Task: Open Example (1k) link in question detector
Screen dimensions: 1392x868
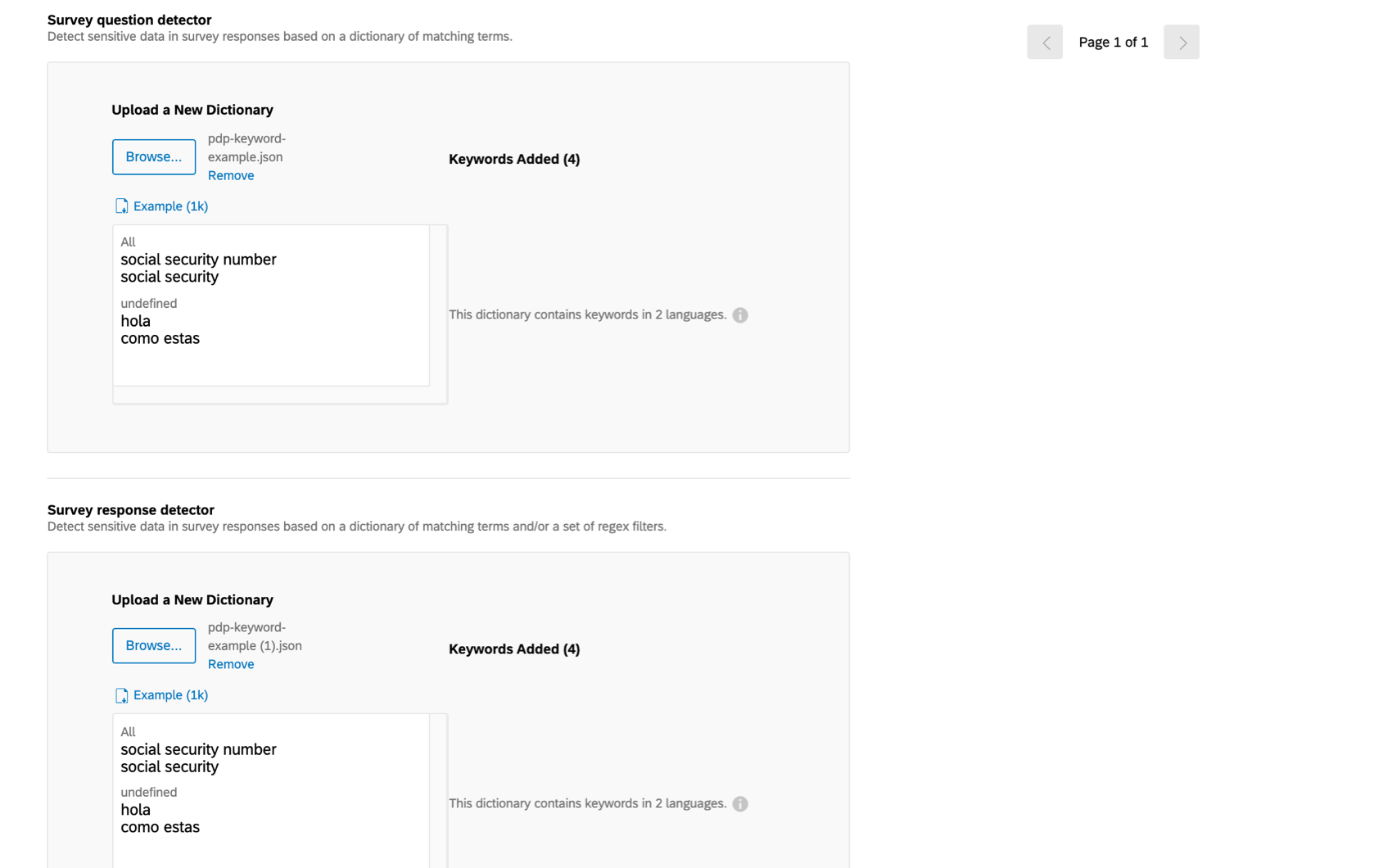Action: pyautogui.click(x=170, y=206)
